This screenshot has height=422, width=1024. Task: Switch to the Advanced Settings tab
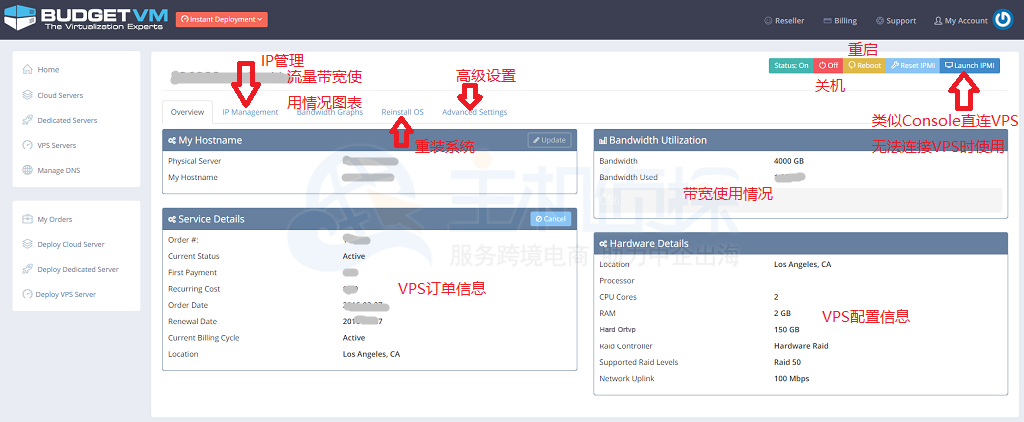tap(474, 112)
